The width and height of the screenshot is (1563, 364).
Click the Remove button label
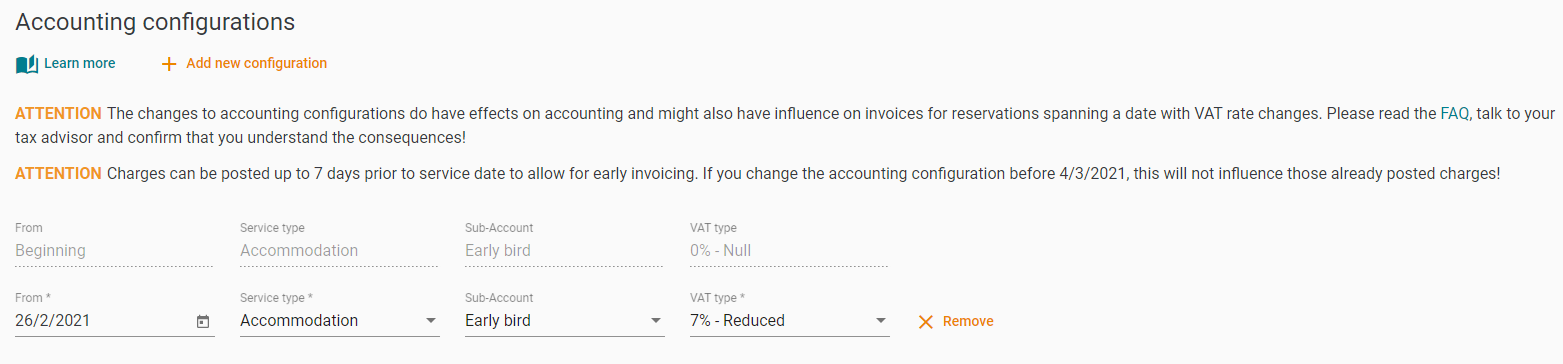coord(968,322)
